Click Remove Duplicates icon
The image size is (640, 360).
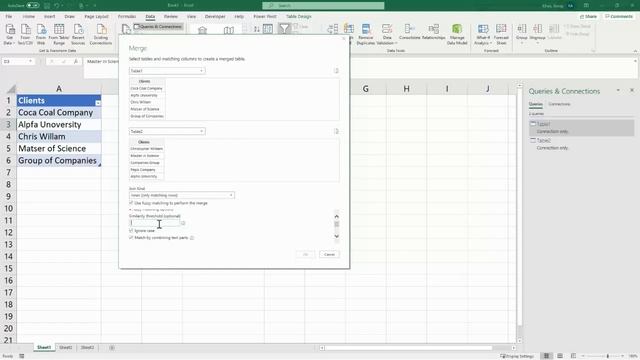(366, 34)
